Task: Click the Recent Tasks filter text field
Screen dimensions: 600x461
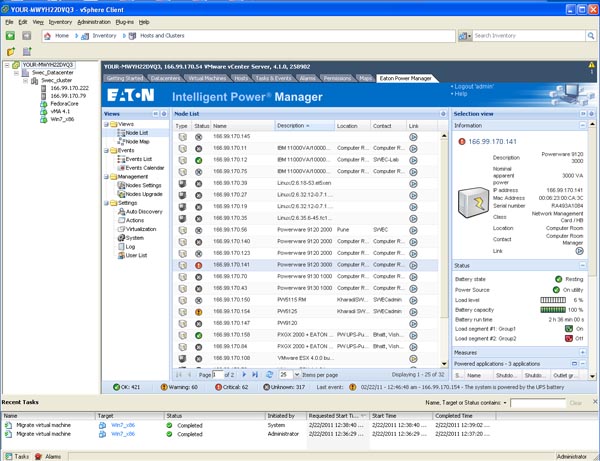Action: [538, 403]
